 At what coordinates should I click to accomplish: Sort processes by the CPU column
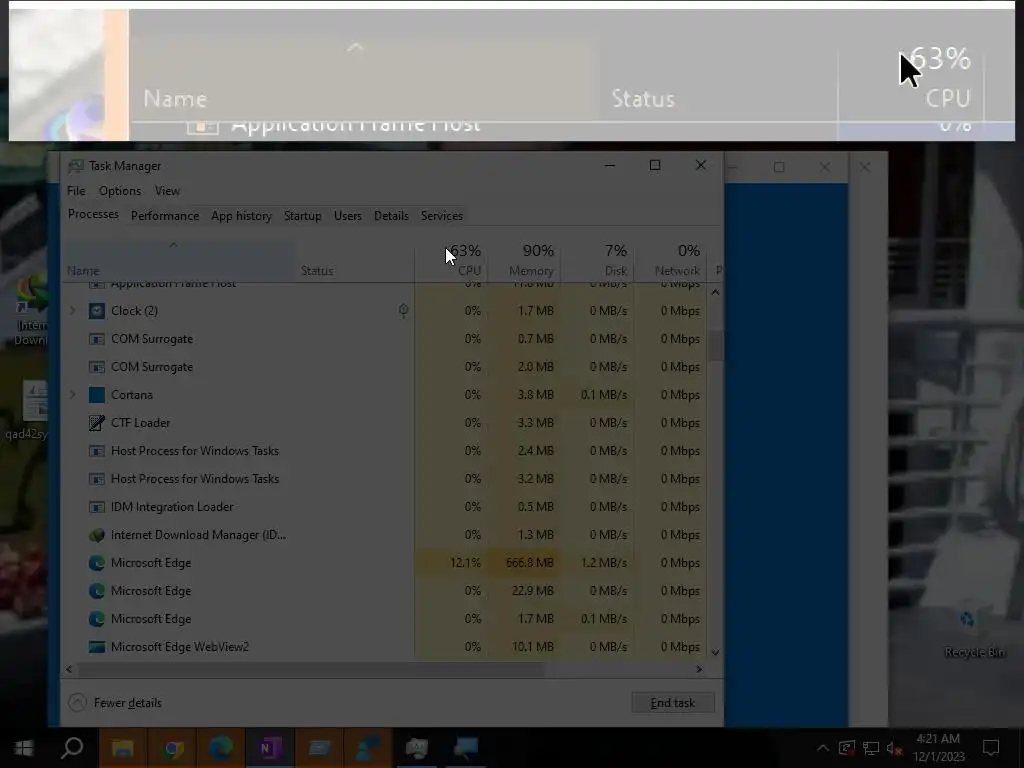[x=451, y=260]
